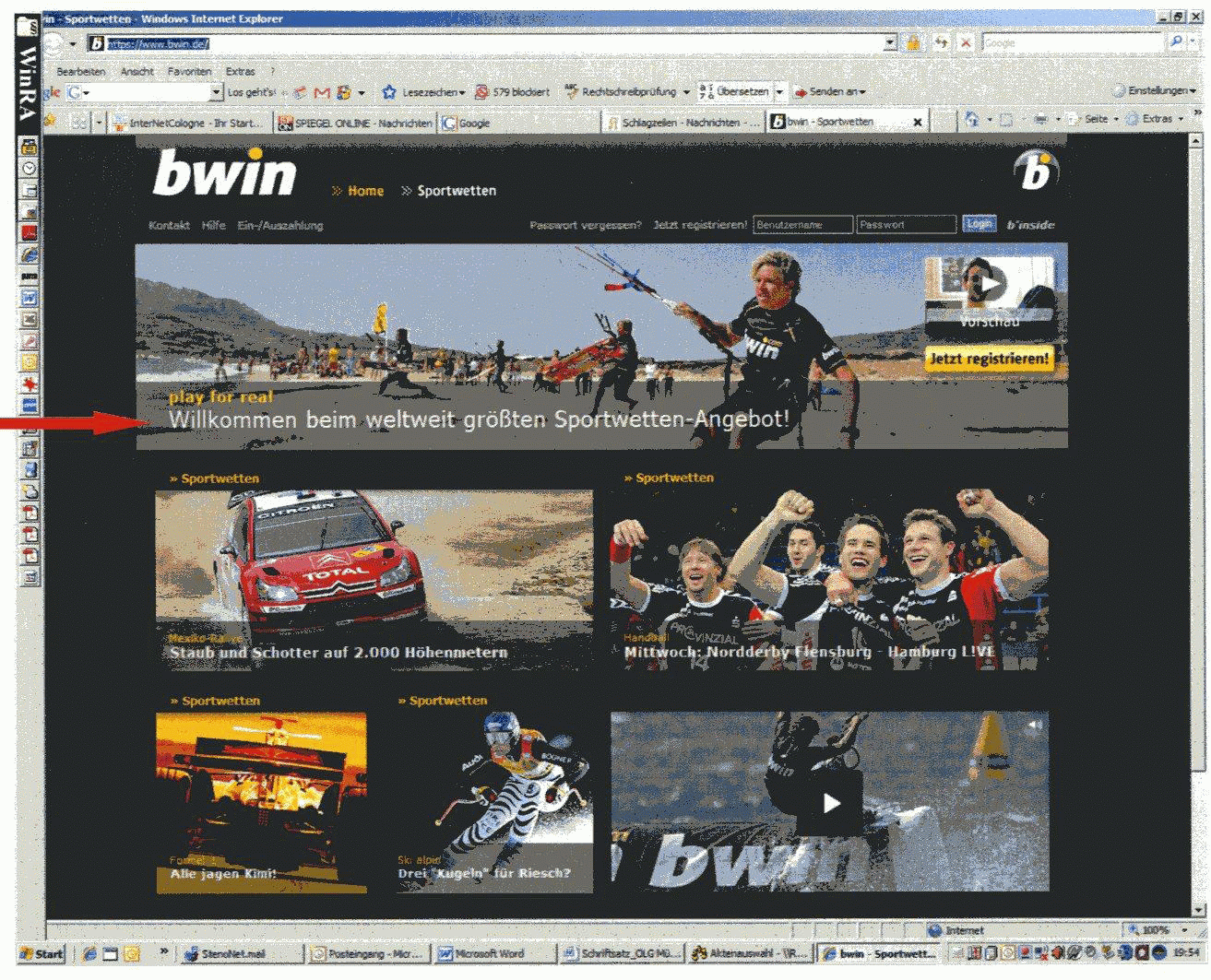Viewport: 1211px width, 980px height.
Task: Open the Kontakt link
Action: coord(169,225)
